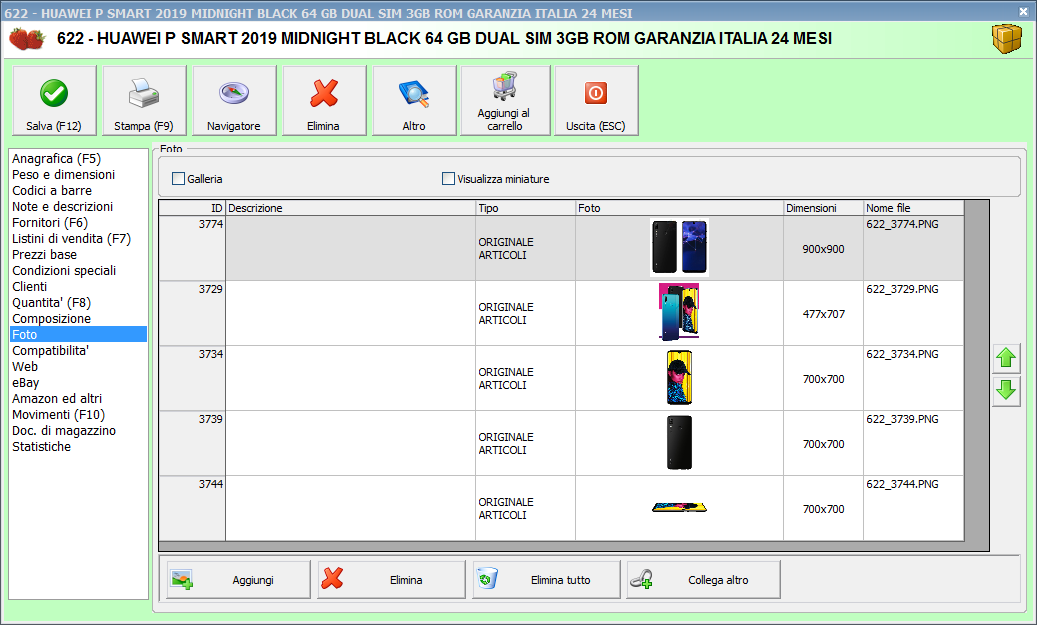Click file name 622_3744.PNG
The height and width of the screenshot is (625, 1037).
point(902,484)
